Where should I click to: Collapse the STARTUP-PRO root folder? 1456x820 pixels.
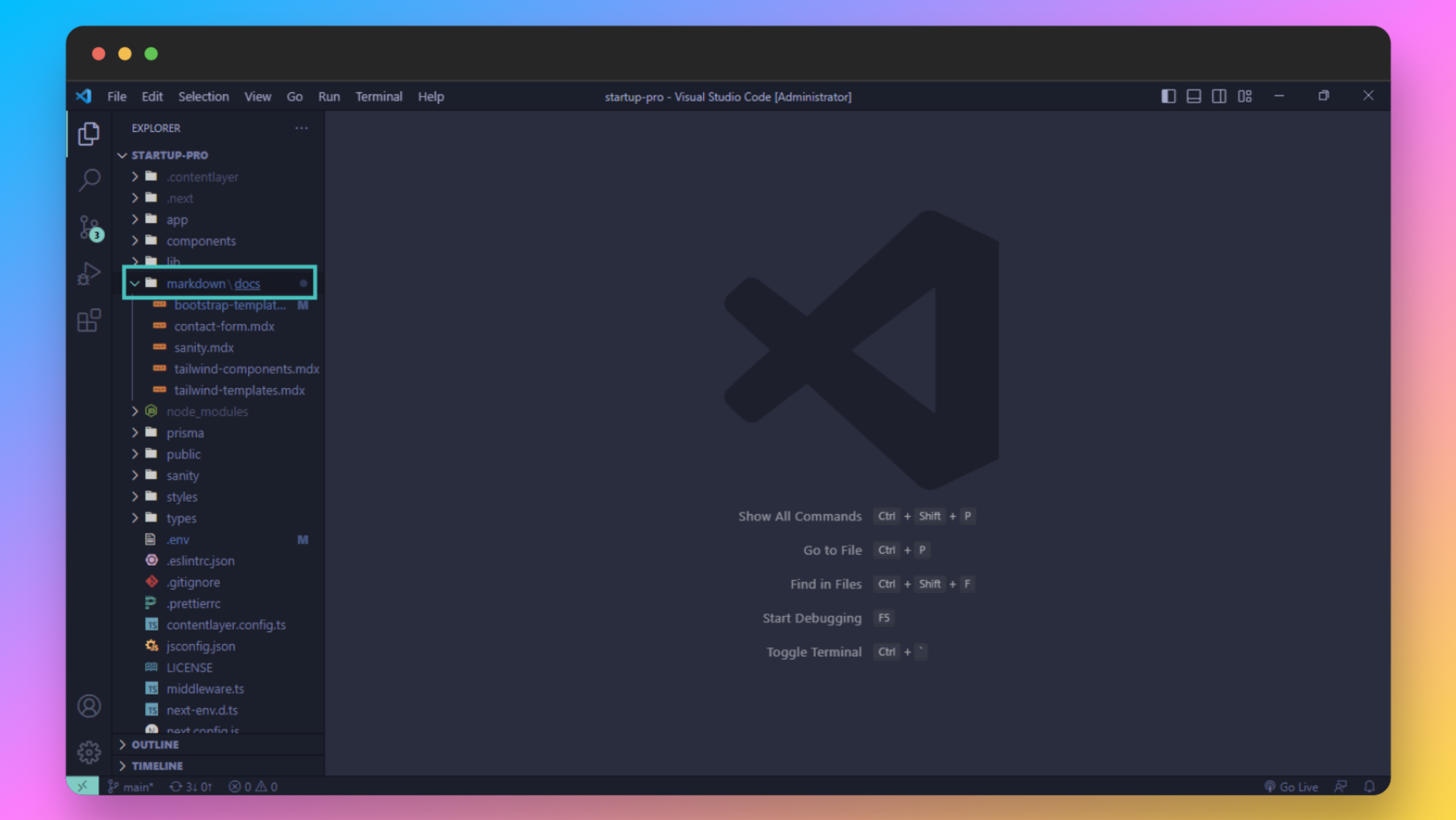pyautogui.click(x=218, y=155)
